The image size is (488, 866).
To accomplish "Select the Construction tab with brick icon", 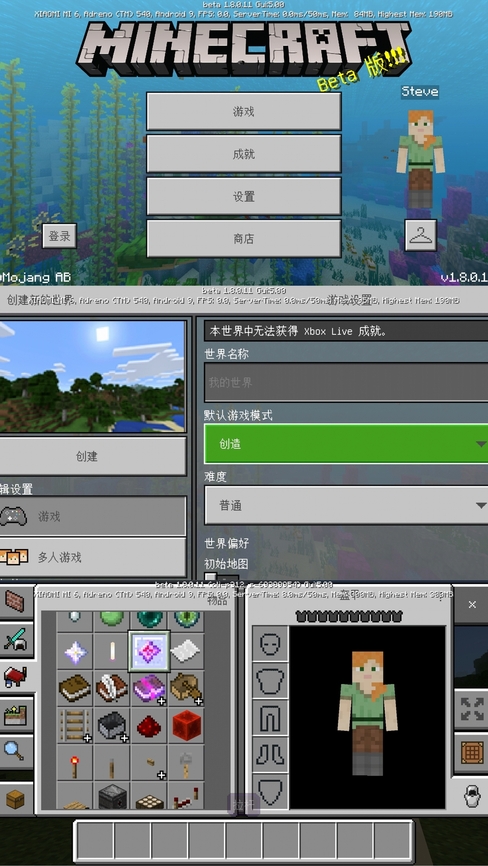I will (15, 603).
